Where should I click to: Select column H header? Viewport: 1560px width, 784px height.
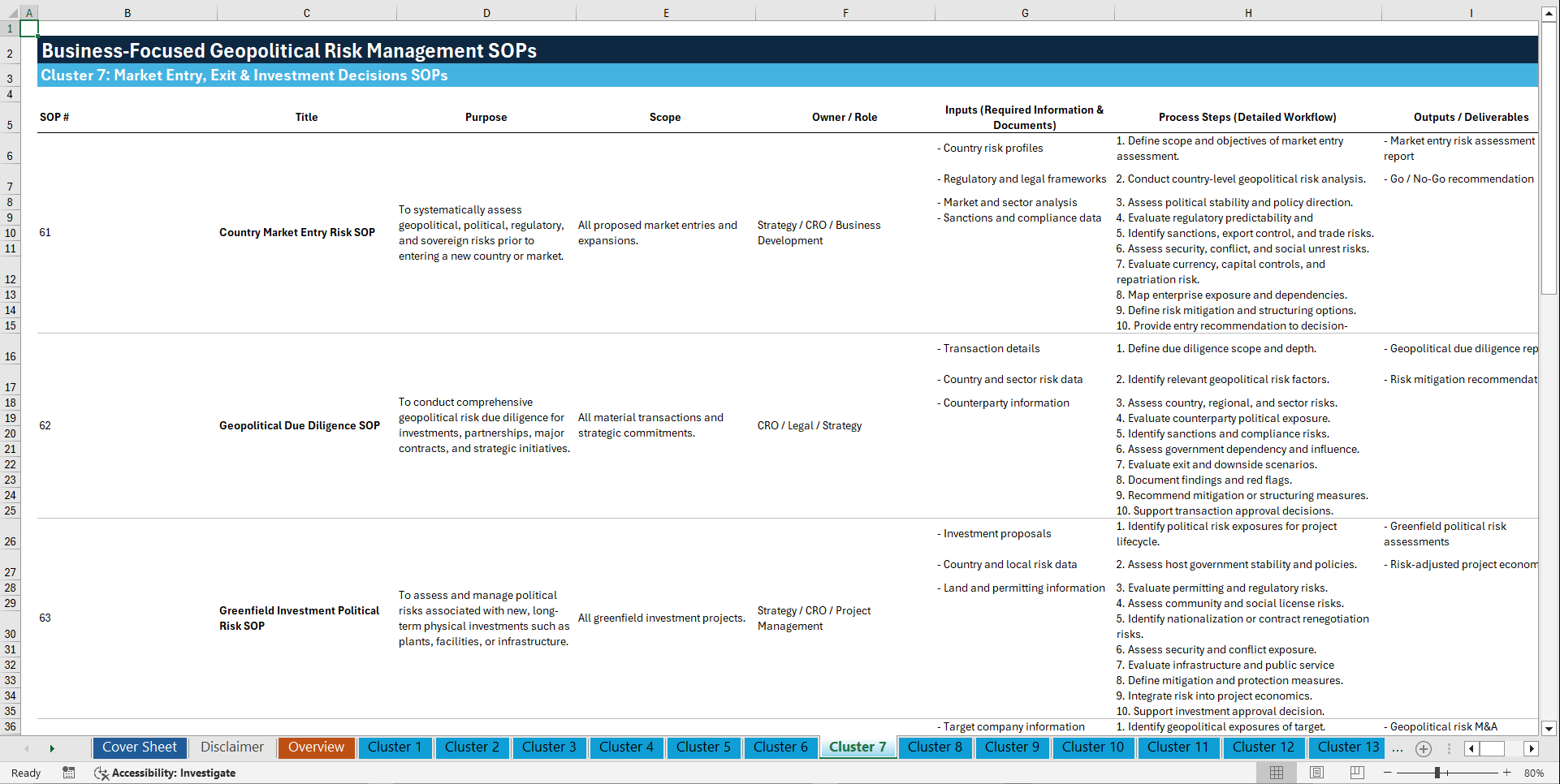[1248, 12]
